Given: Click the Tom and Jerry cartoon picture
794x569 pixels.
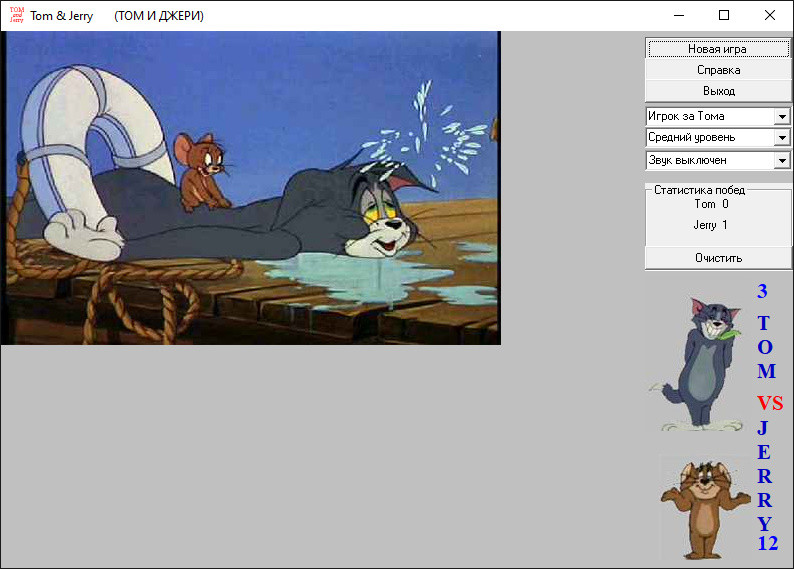Looking at the screenshot, I should pyautogui.click(x=251, y=188).
